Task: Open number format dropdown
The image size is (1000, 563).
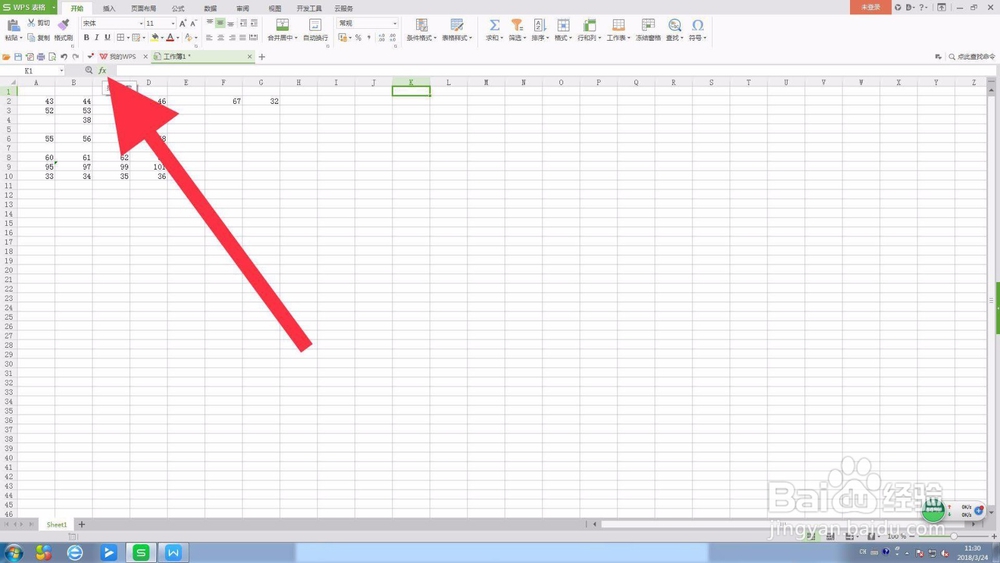Action: point(395,23)
